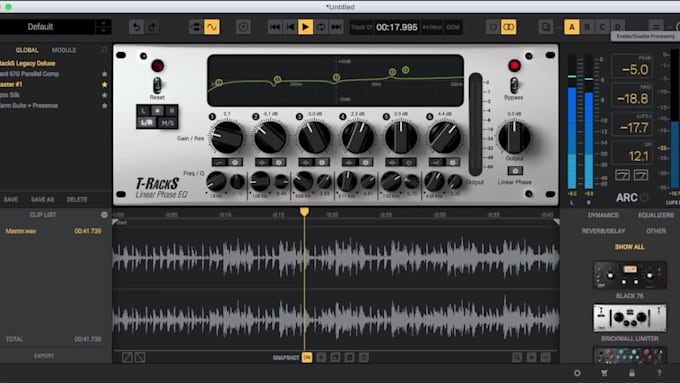Switch to the GLOBAL presets tab
Image resolution: width=680 pixels, height=383 pixels.
[27, 50]
